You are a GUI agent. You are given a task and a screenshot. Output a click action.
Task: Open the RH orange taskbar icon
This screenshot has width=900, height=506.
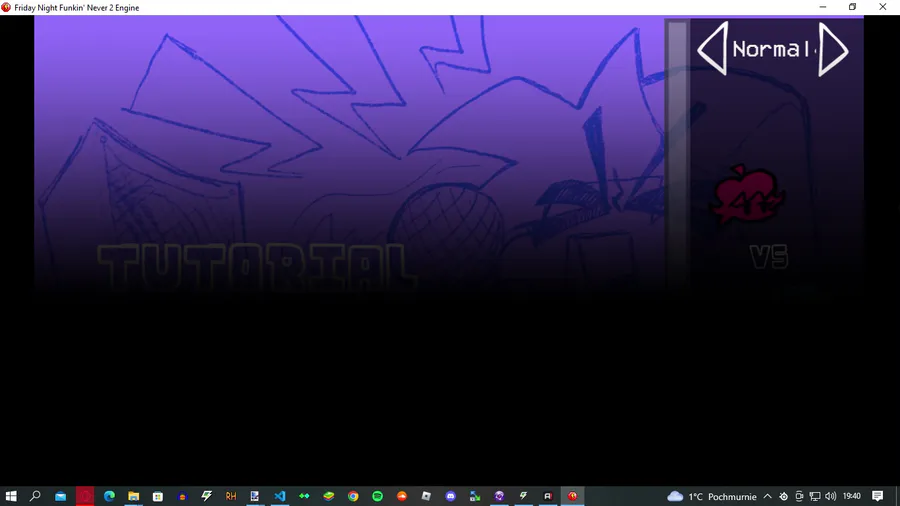tap(231, 496)
